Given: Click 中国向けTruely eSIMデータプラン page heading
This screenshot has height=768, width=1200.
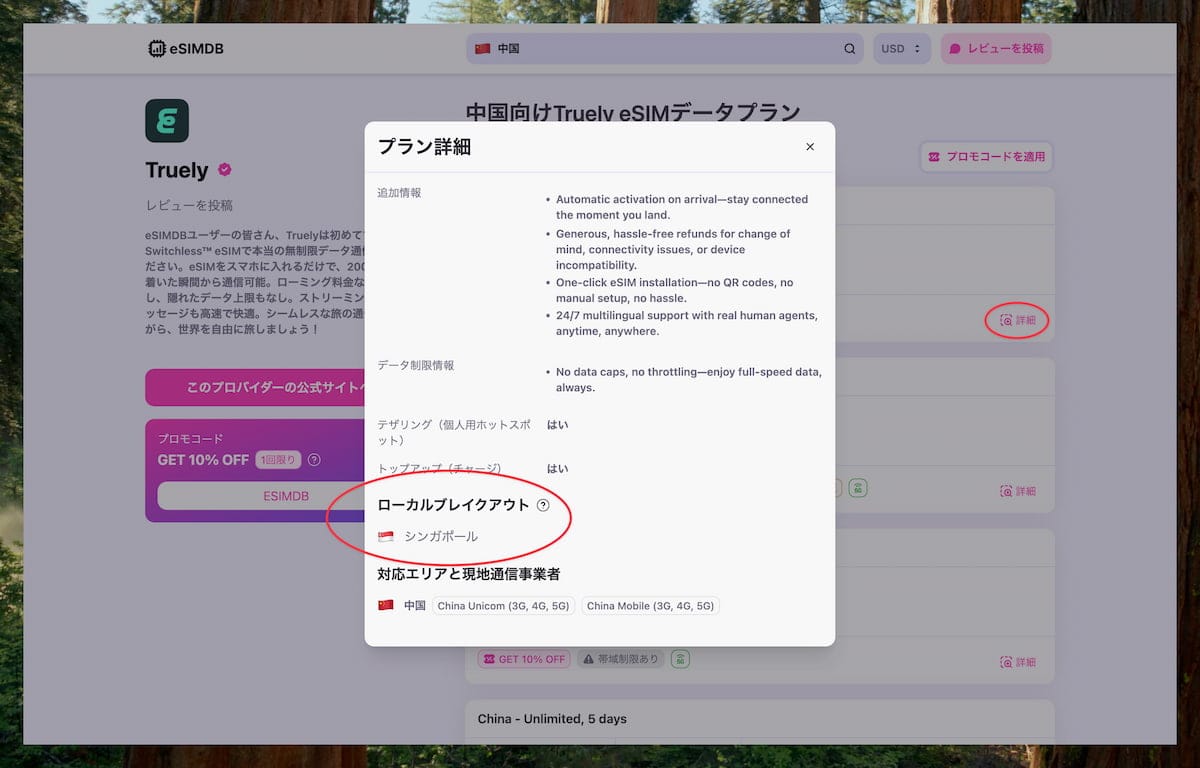Looking at the screenshot, I should 634,113.
